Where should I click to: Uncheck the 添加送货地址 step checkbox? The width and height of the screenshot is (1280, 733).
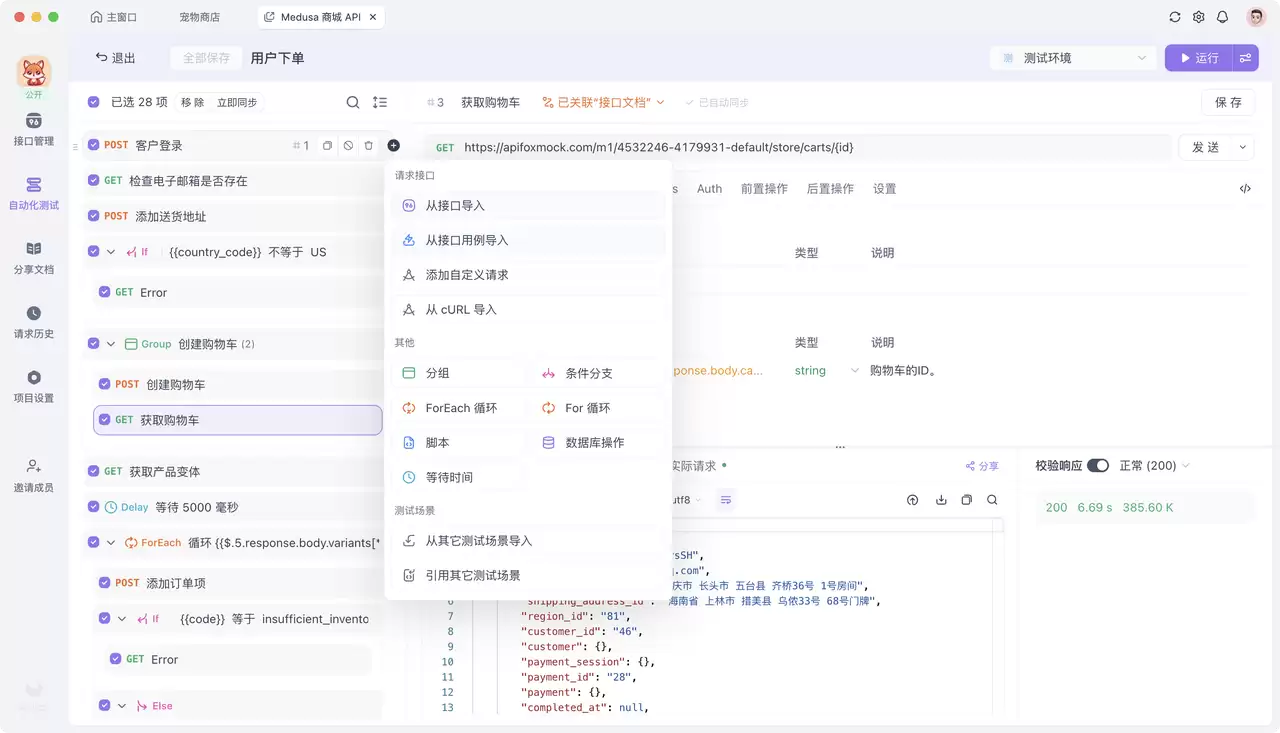click(x=94, y=216)
